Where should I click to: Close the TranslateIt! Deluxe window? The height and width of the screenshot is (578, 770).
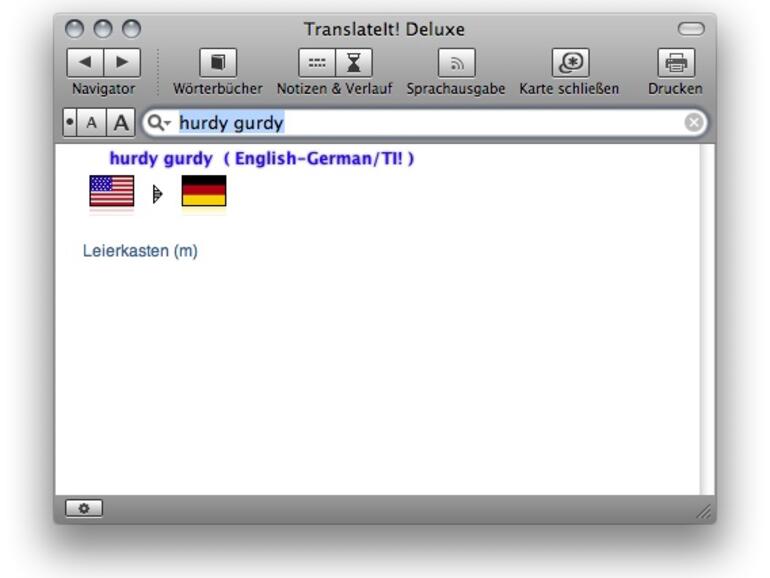click(x=74, y=29)
